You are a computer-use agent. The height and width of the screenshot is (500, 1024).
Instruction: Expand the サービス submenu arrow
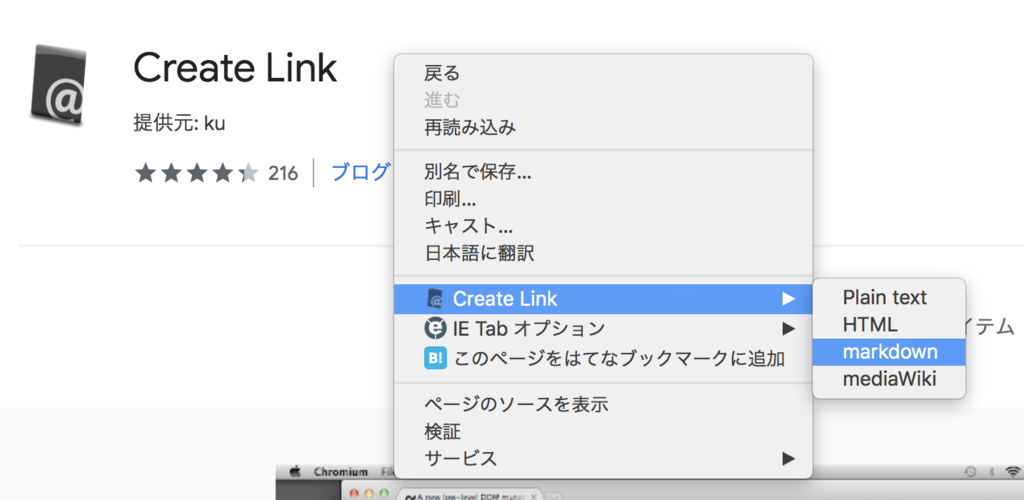[x=788, y=459]
